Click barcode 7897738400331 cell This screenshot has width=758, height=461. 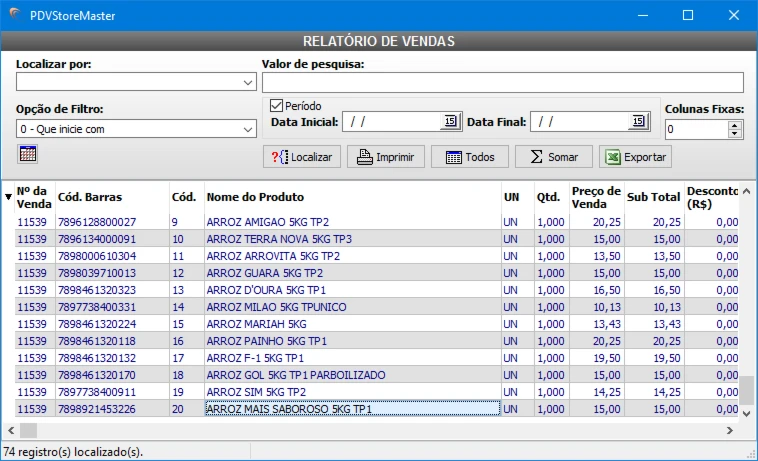[112, 307]
